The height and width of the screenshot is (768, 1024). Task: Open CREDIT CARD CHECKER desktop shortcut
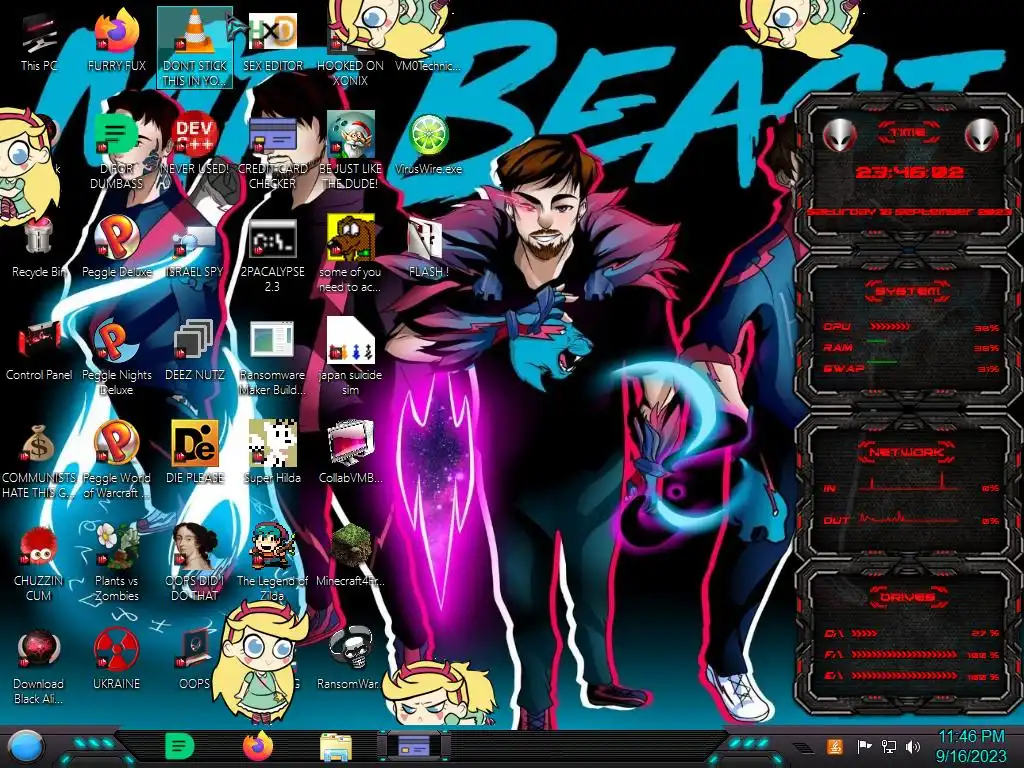tap(273, 150)
